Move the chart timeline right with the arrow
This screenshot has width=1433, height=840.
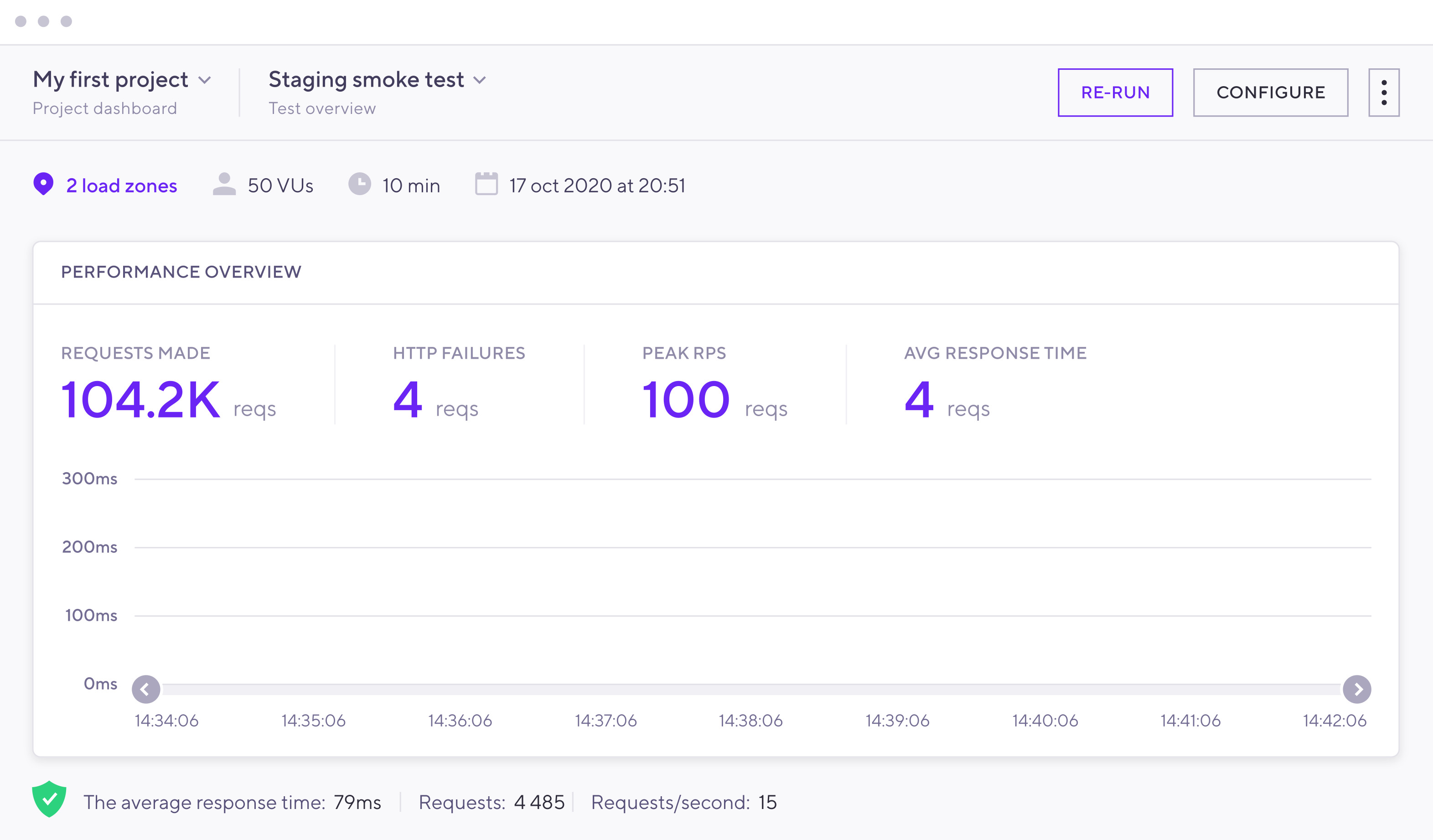1357,690
